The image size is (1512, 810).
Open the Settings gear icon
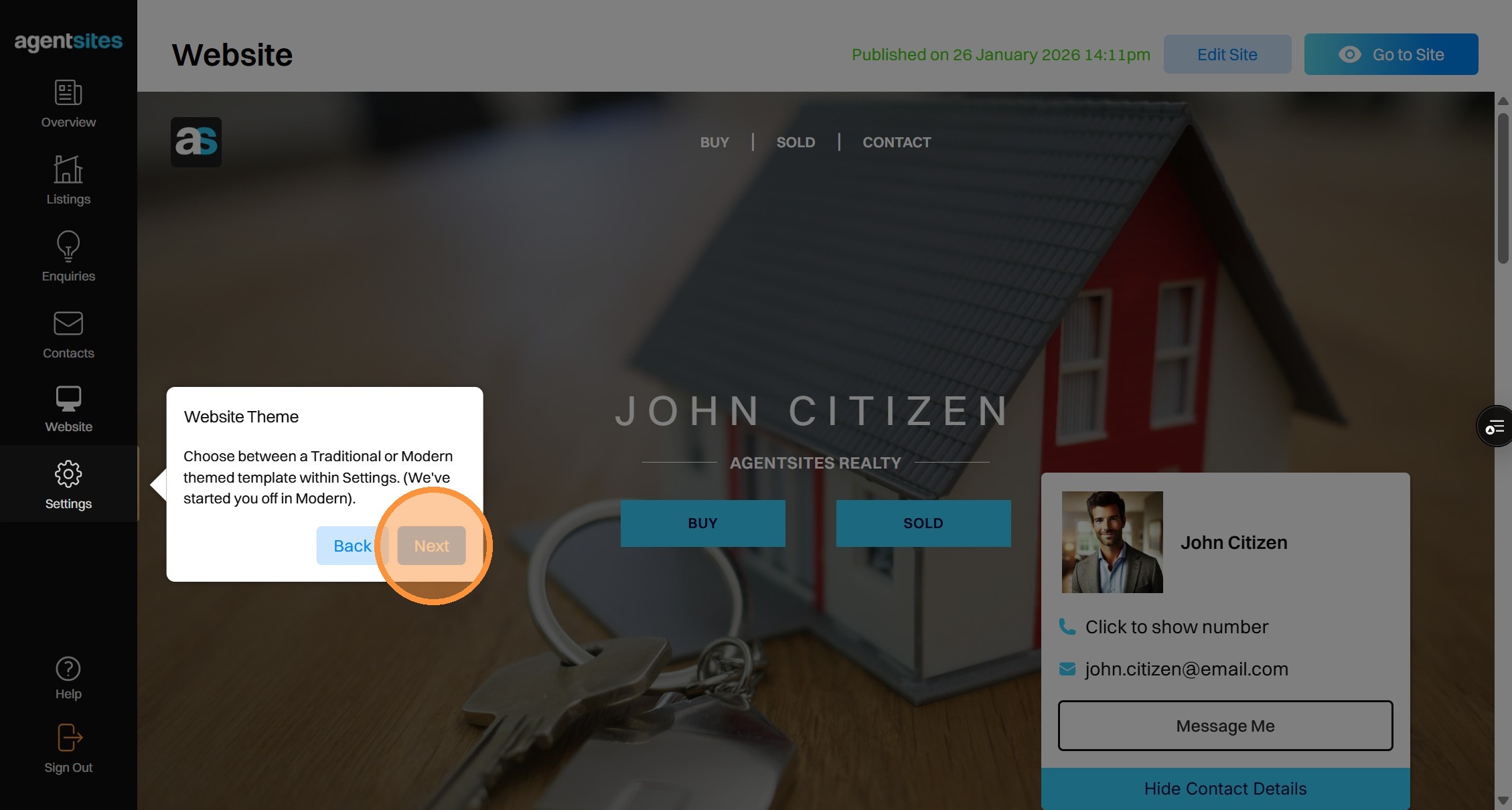pos(68,474)
